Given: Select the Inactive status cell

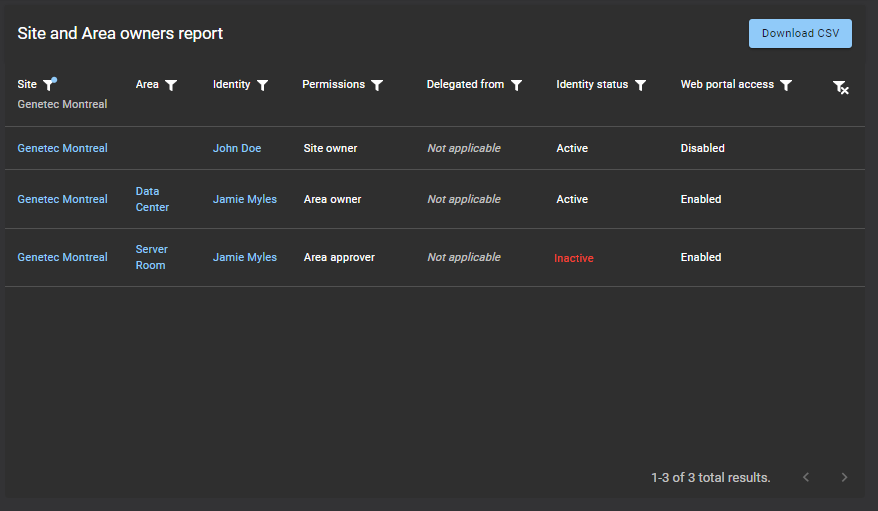Looking at the screenshot, I should (x=574, y=258).
